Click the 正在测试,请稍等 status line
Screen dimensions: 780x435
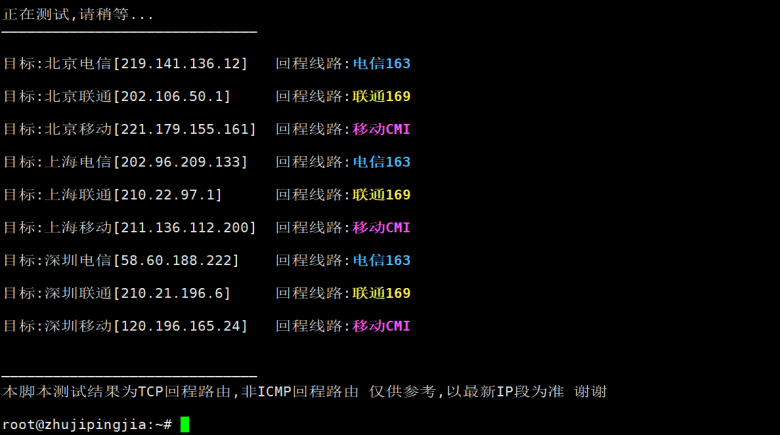pyautogui.click(x=79, y=15)
